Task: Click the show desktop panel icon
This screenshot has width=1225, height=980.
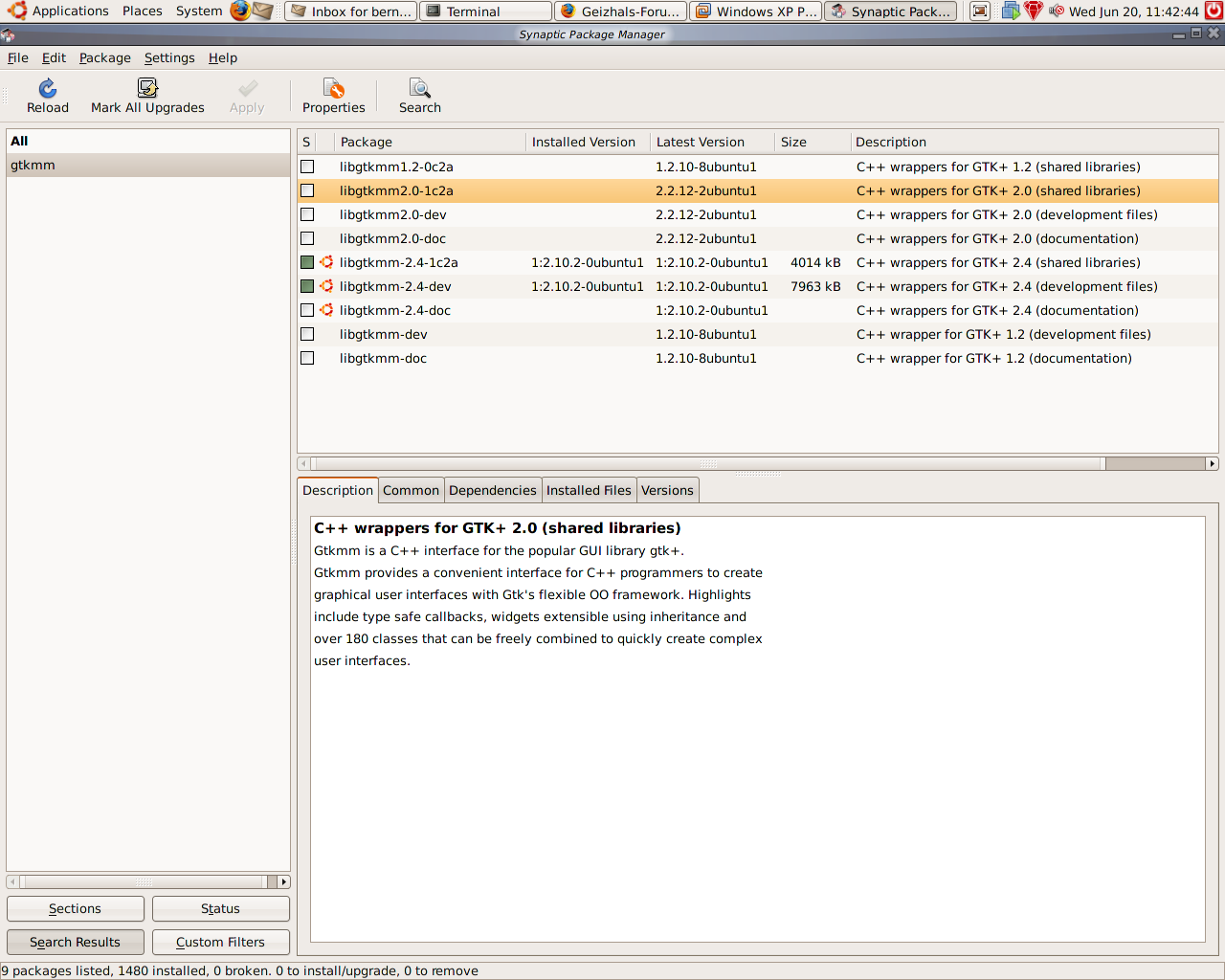Action: pyautogui.click(x=980, y=11)
